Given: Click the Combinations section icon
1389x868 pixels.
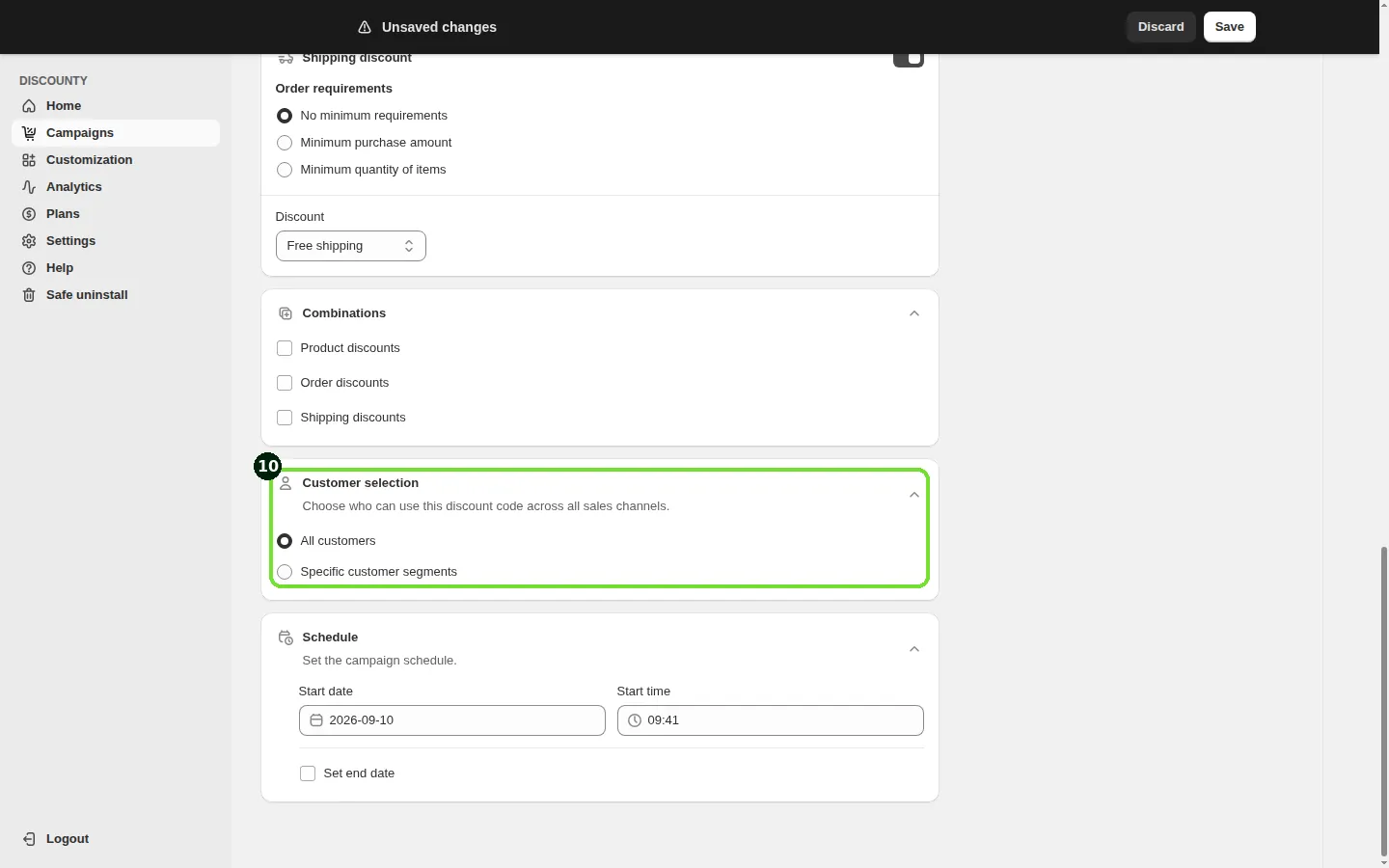Looking at the screenshot, I should click(286, 313).
